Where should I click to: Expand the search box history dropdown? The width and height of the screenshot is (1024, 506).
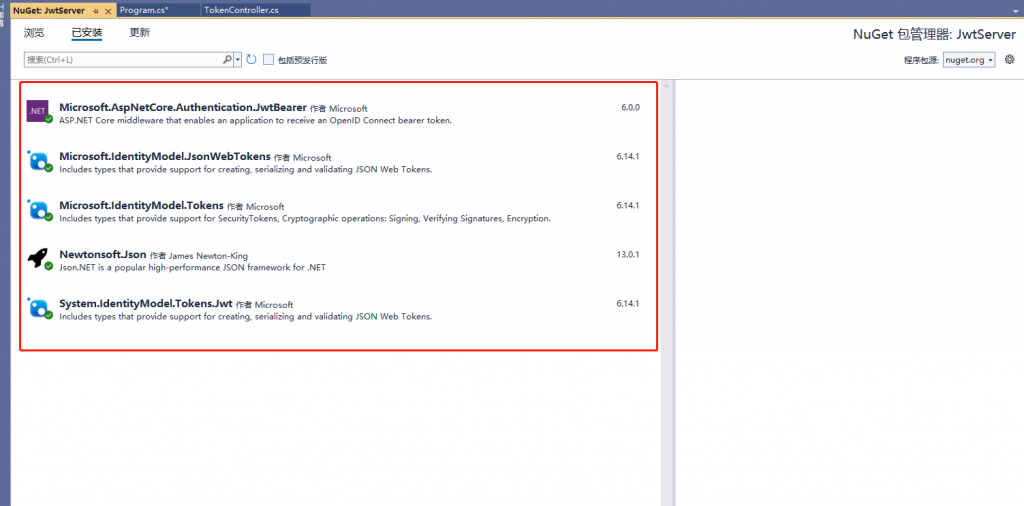click(x=238, y=59)
